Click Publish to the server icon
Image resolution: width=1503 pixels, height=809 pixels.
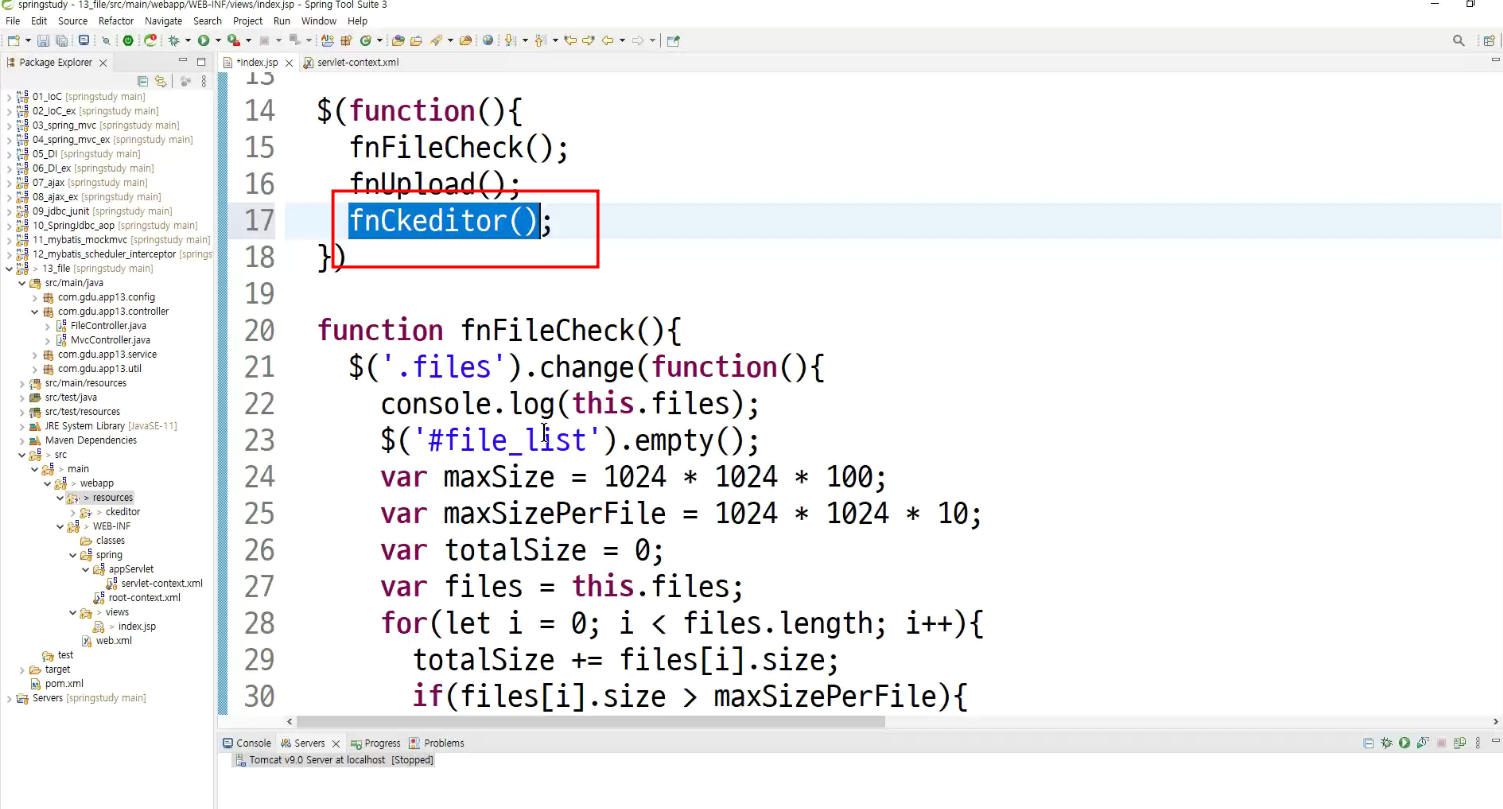pos(1459,743)
